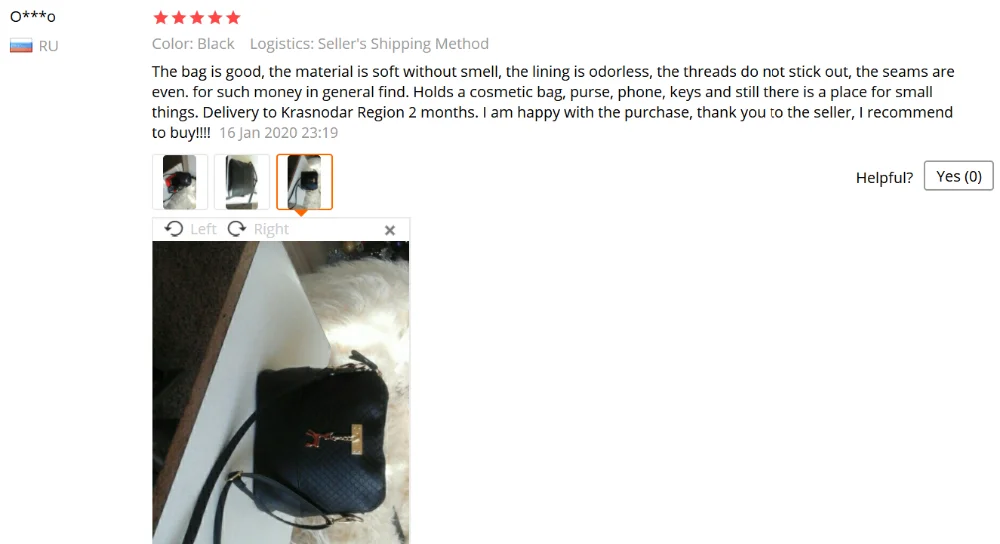The width and height of the screenshot is (1000, 544).
Task: Click the first red star
Action: coord(161,18)
